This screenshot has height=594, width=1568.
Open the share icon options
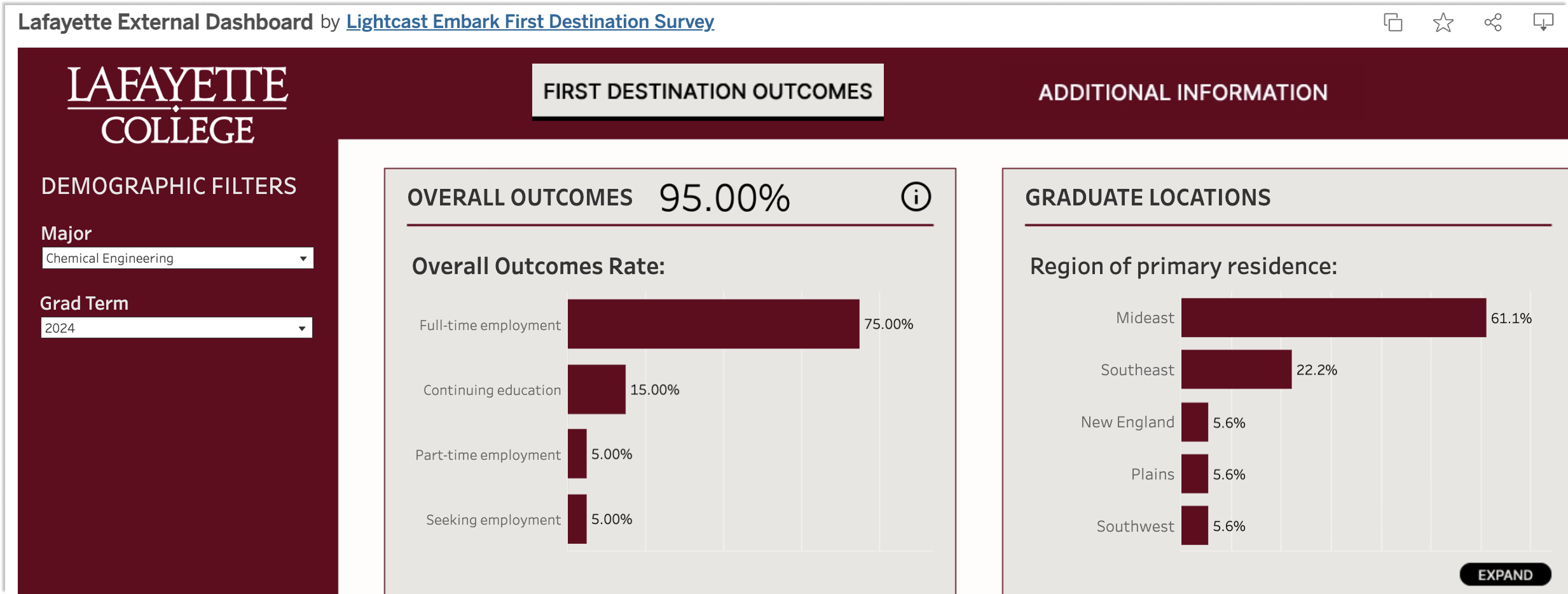tap(1493, 23)
